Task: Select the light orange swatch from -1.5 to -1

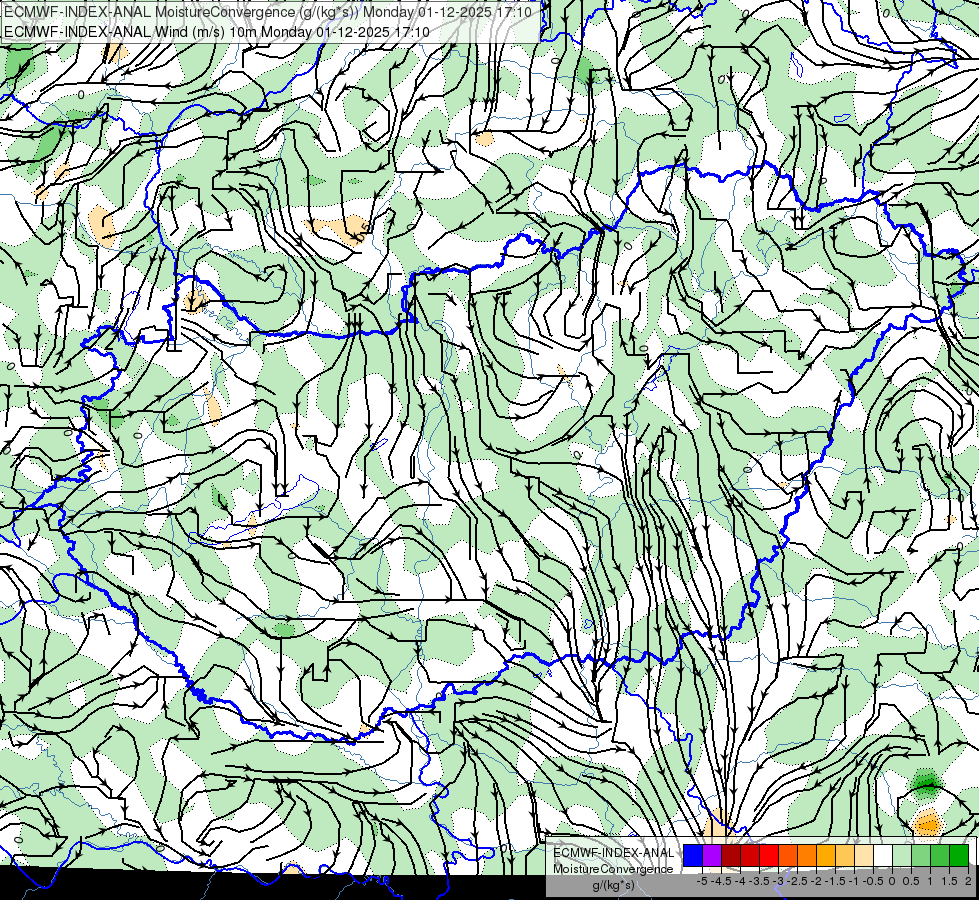Action: pos(845,856)
